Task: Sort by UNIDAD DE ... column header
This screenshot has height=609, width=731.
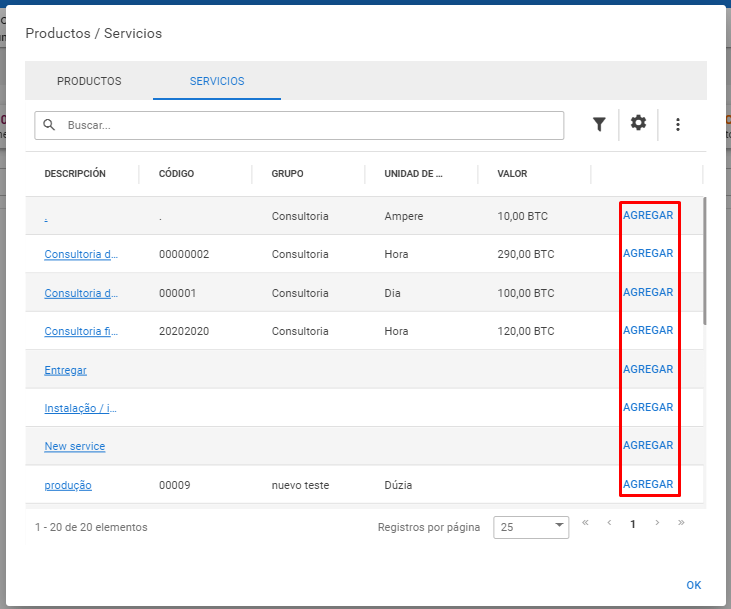Action: (x=413, y=173)
